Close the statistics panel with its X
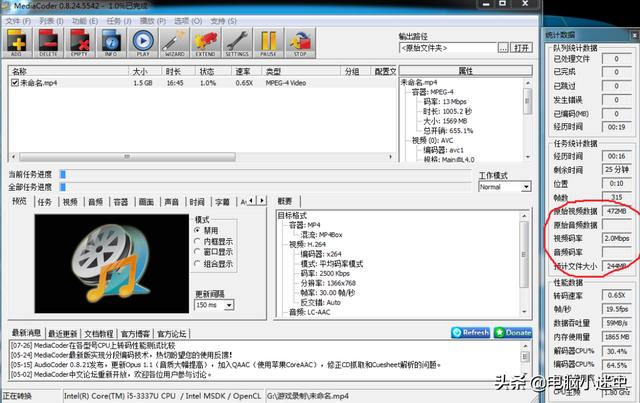The height and width of the screenshot is (403, 640). pos(635,36)
